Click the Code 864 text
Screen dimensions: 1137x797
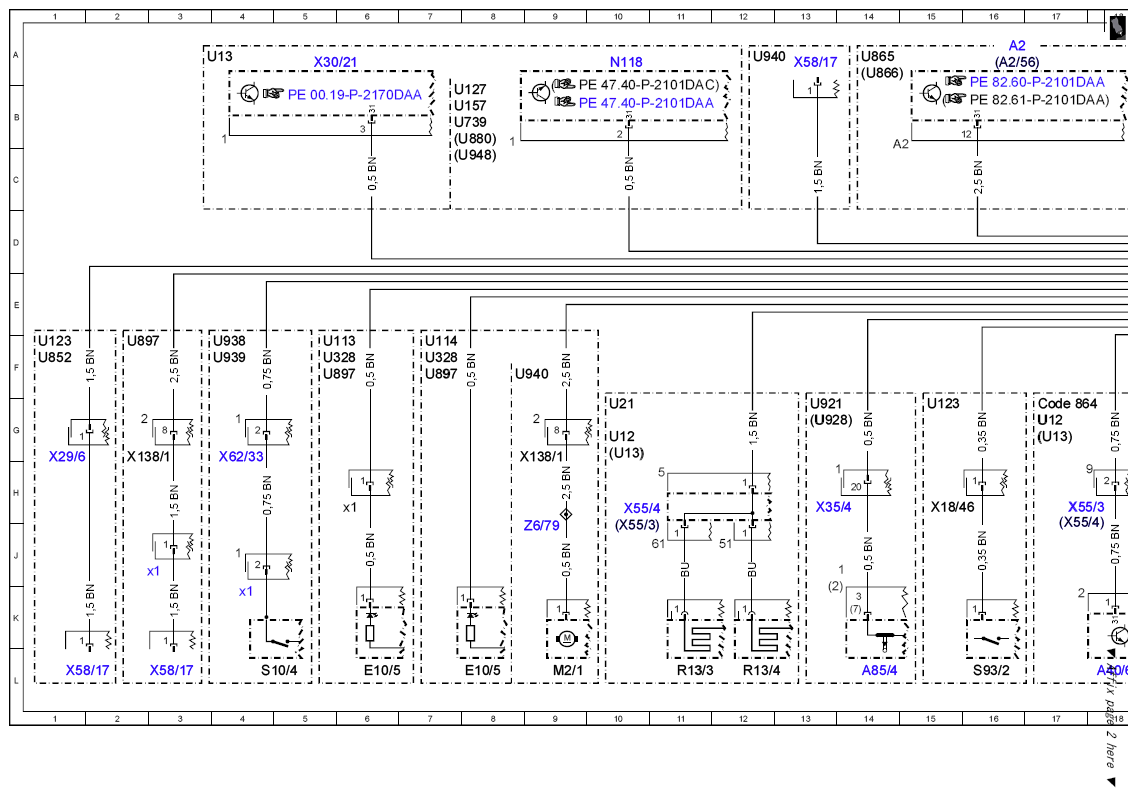click(1067, 403)
